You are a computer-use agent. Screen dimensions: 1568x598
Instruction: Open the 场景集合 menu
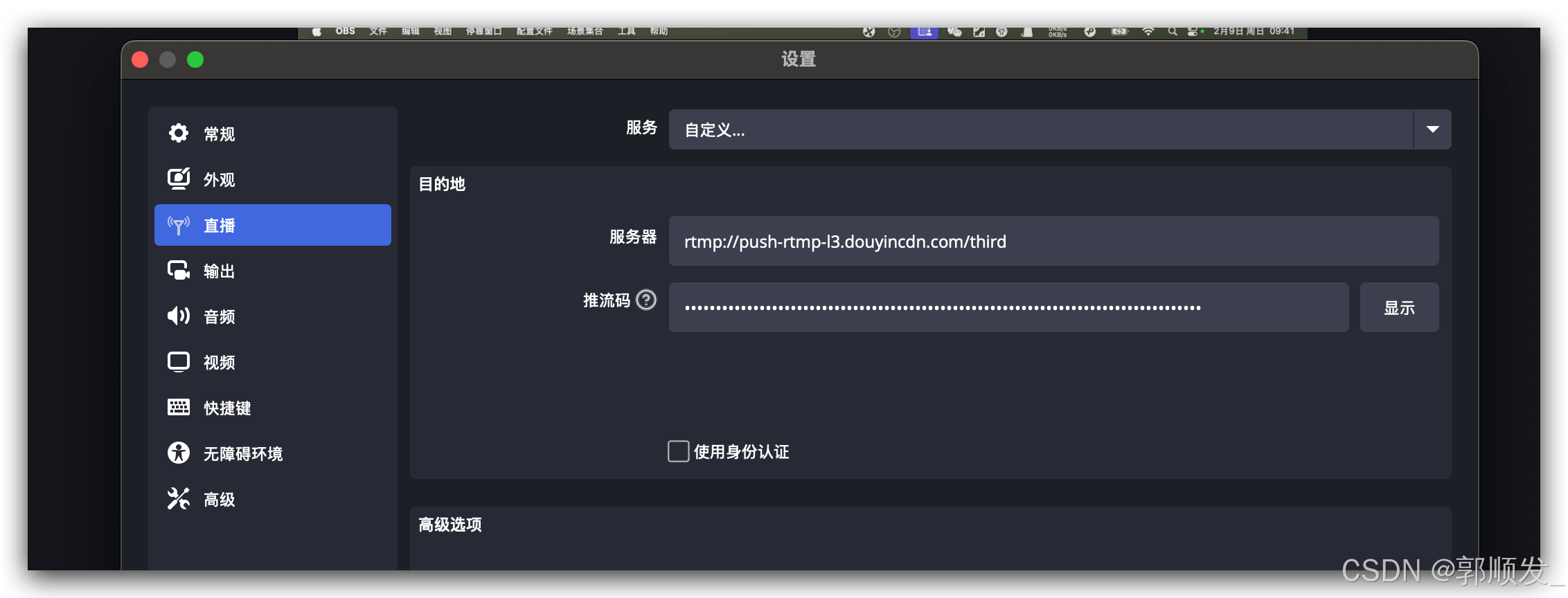(x=585, y=31)
